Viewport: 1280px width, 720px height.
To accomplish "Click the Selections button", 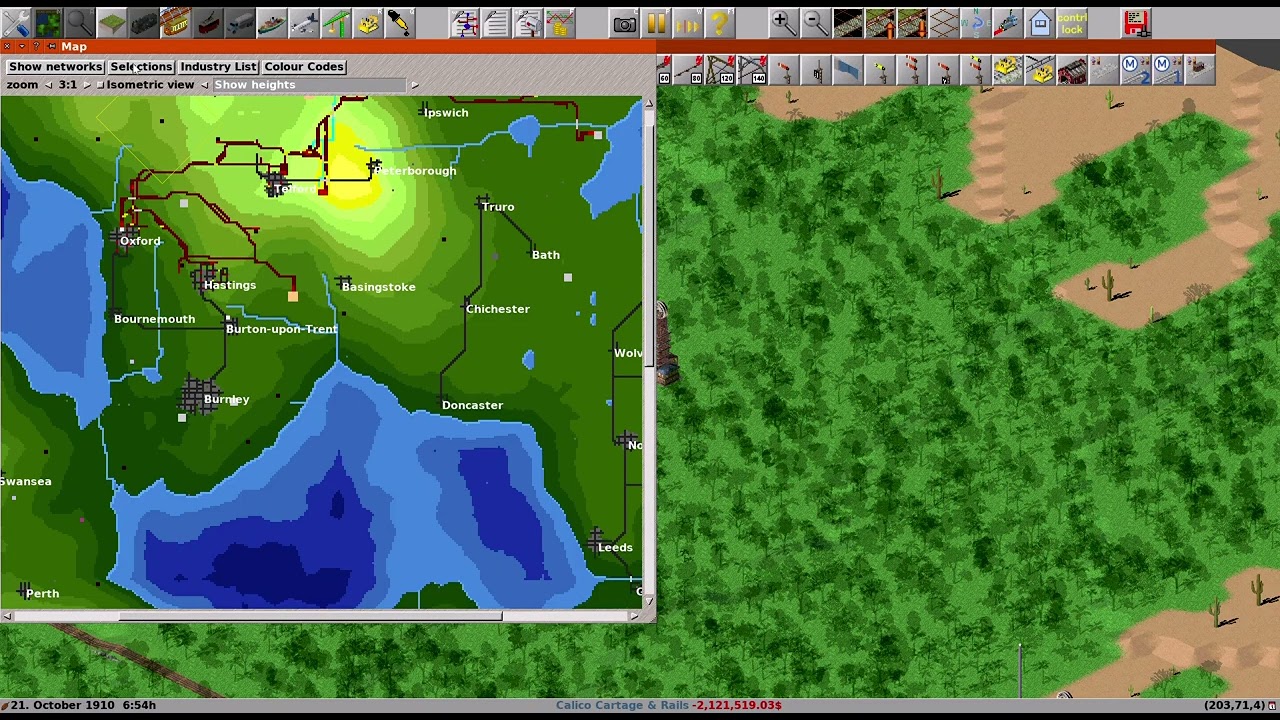I will click(x=141, y=66).
